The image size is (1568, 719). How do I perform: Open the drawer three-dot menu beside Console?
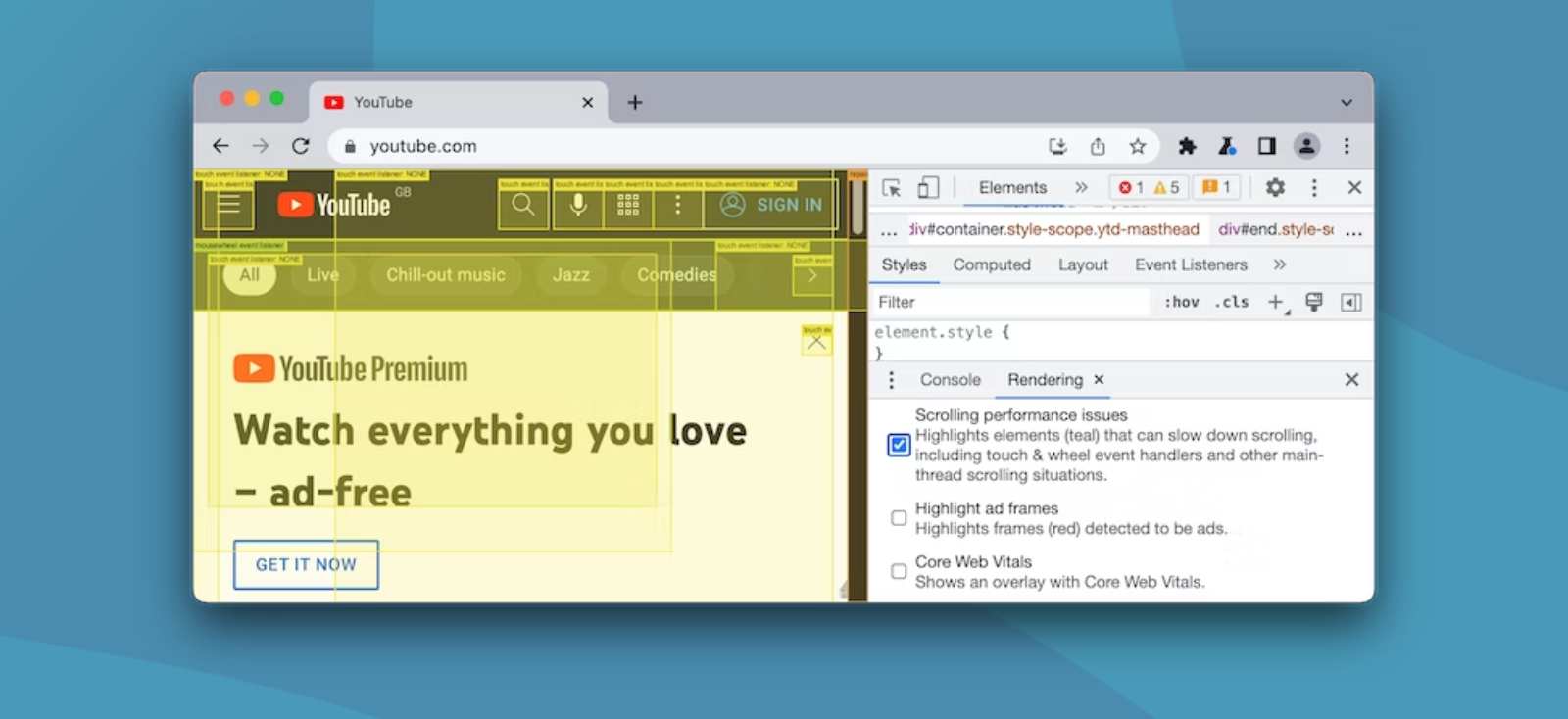[891, 380]
